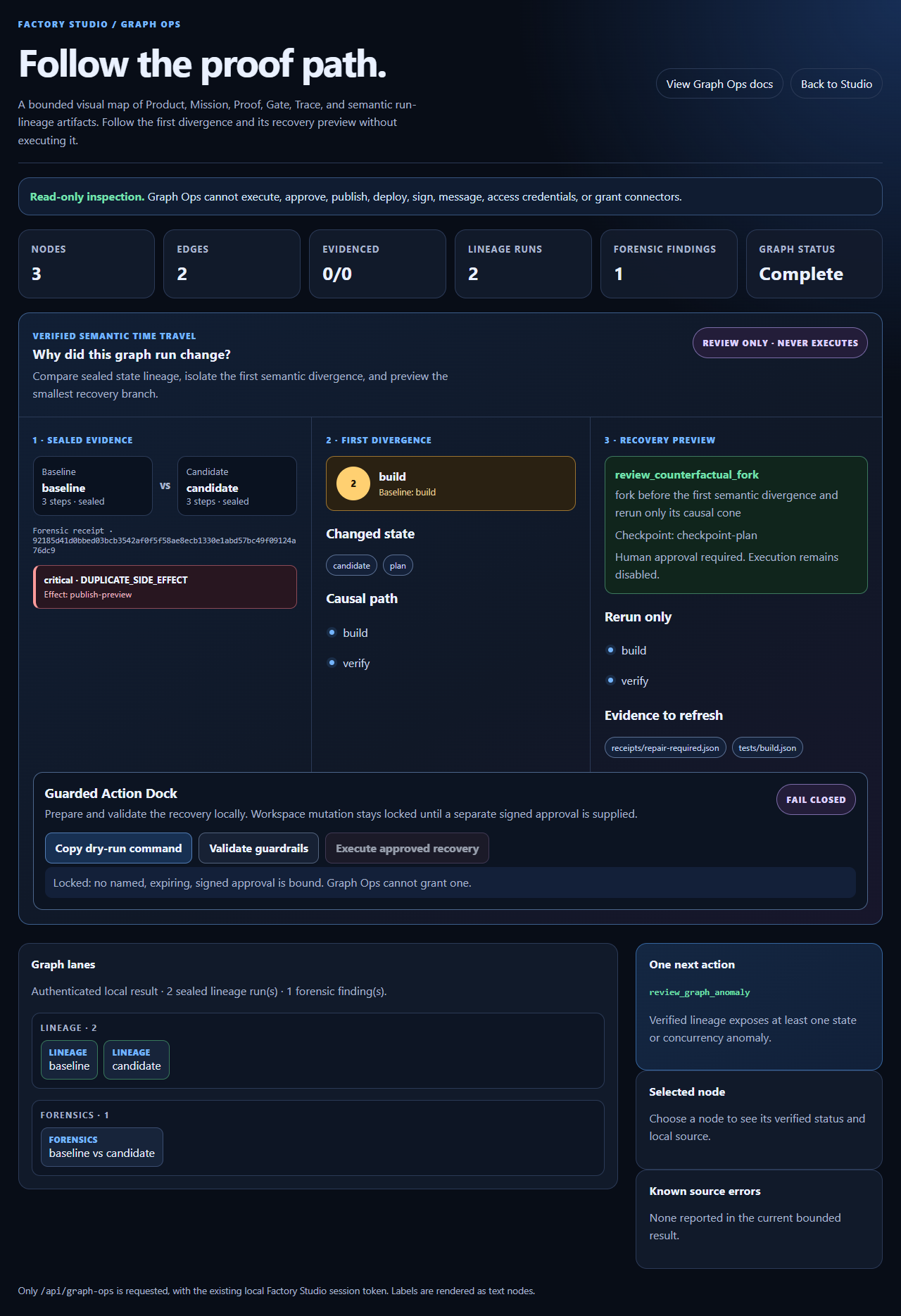Click Validate guardrails button
The height and width of the screenshot is (1316, 901).
tap(258, 848)
